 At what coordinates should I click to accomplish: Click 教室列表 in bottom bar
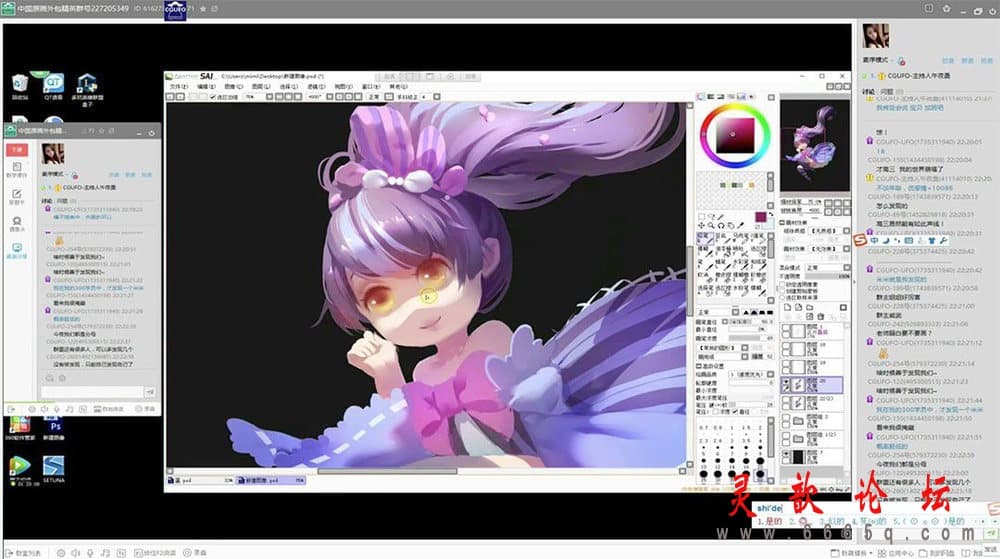point(24,553)
